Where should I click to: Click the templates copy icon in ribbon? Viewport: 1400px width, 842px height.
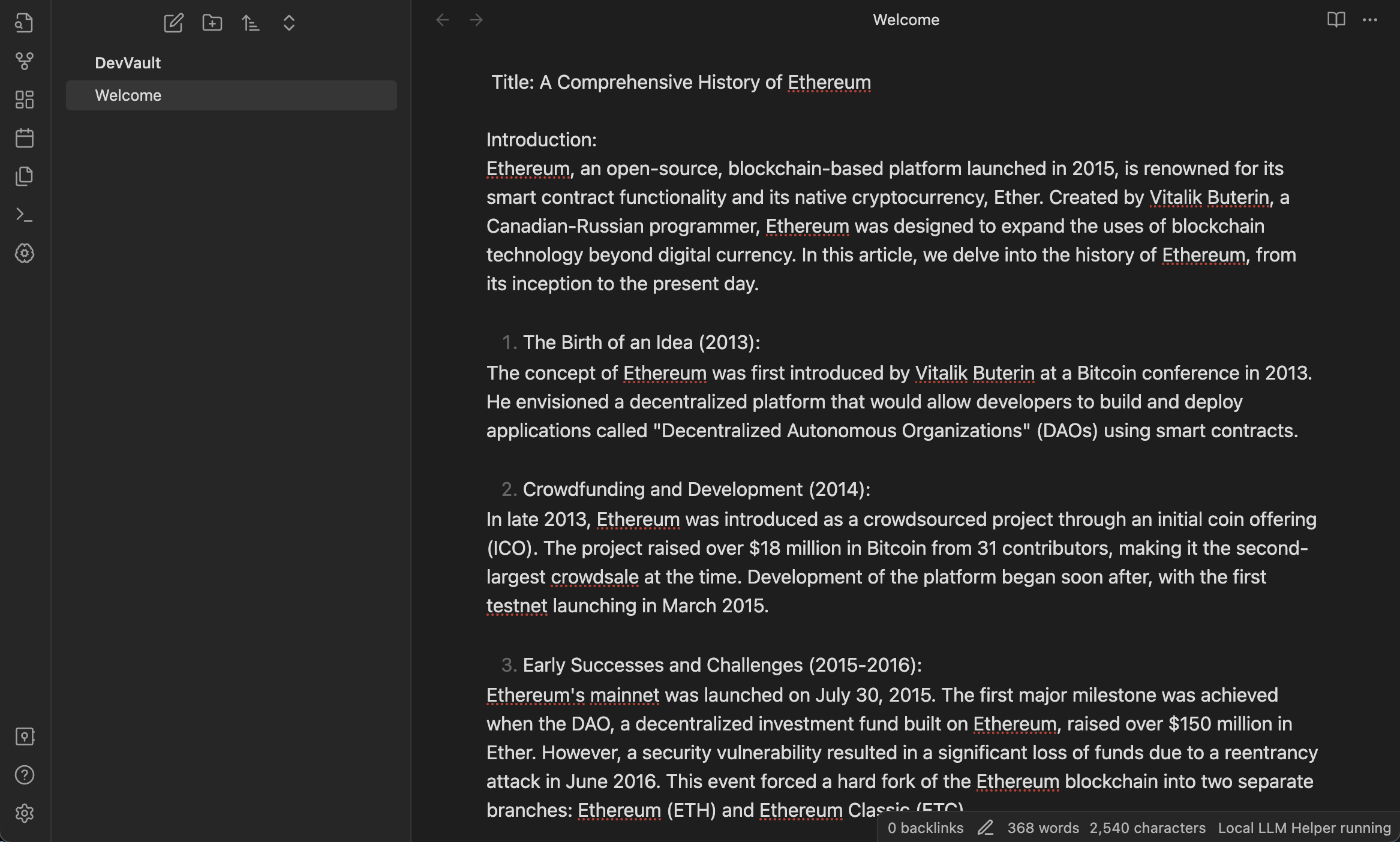(x=24, y=176)
